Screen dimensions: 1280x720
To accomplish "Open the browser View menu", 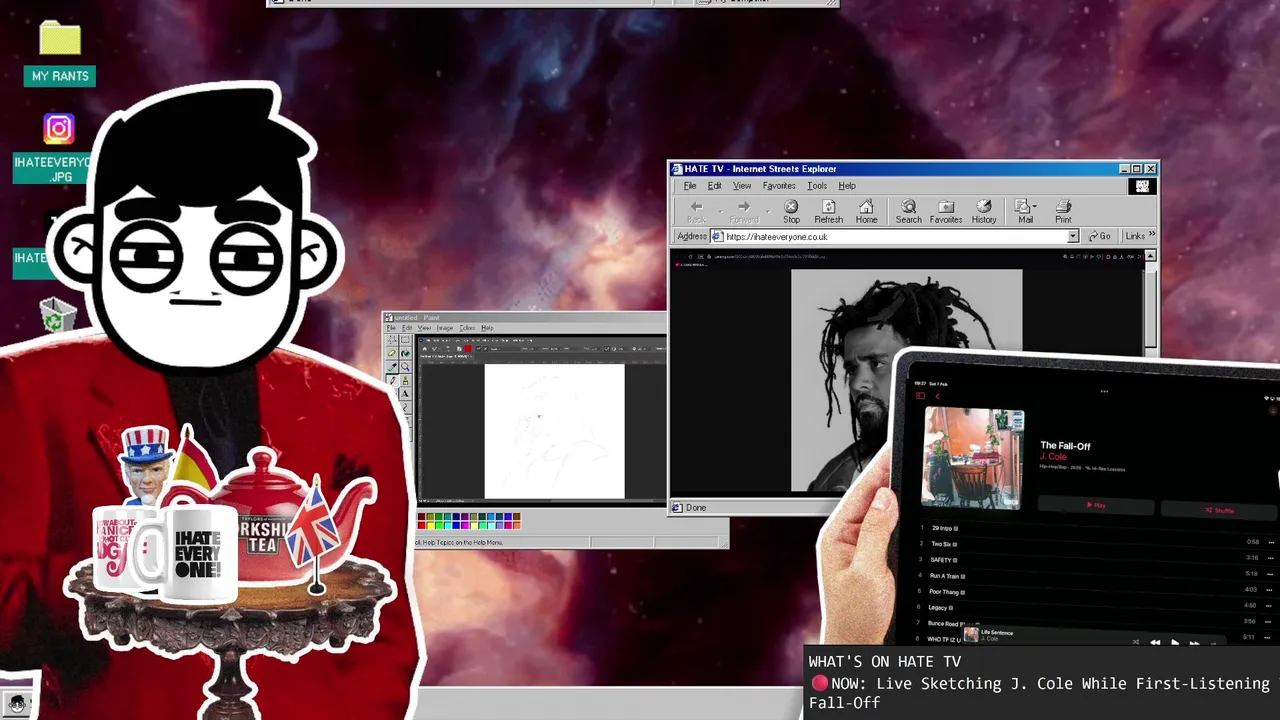I will tap(741, 186).
